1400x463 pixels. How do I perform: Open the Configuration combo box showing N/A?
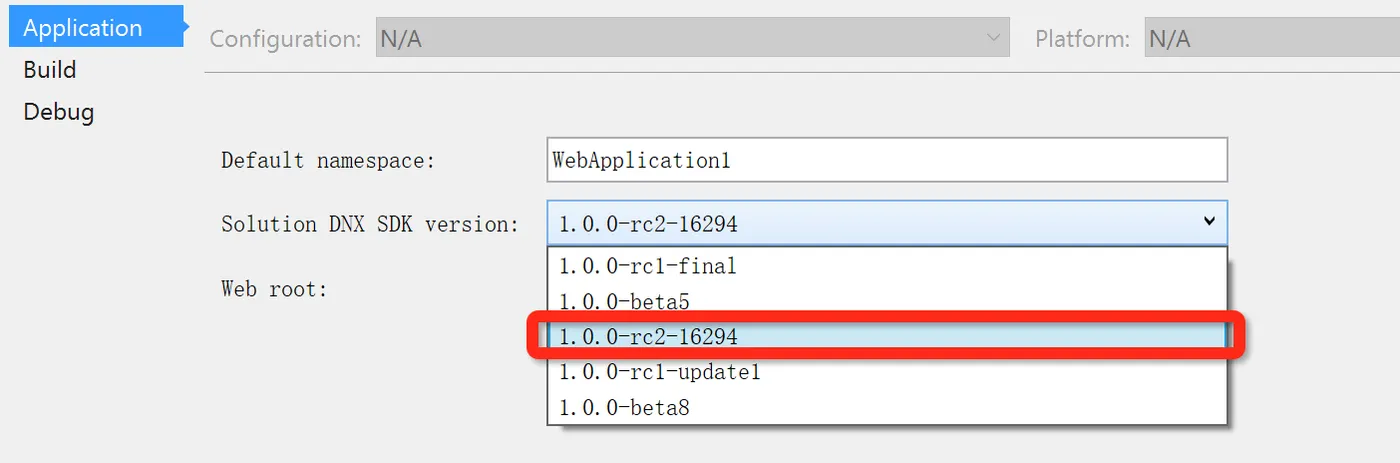pyautogui.click(x=680, y=40)
